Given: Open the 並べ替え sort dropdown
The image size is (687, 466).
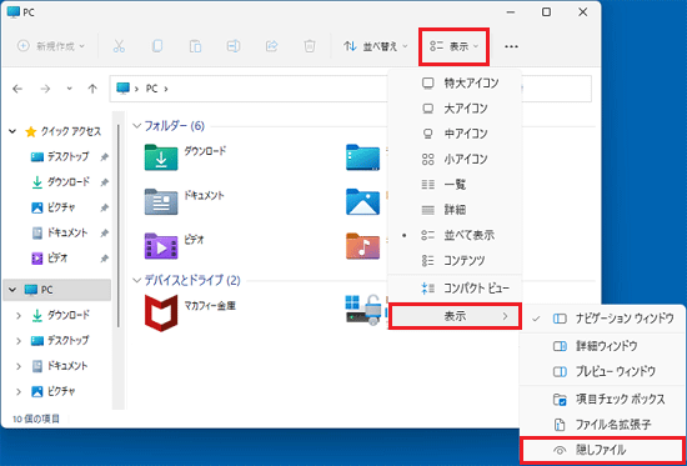Looking at the screenshot, I should click(x=376, y=46).
